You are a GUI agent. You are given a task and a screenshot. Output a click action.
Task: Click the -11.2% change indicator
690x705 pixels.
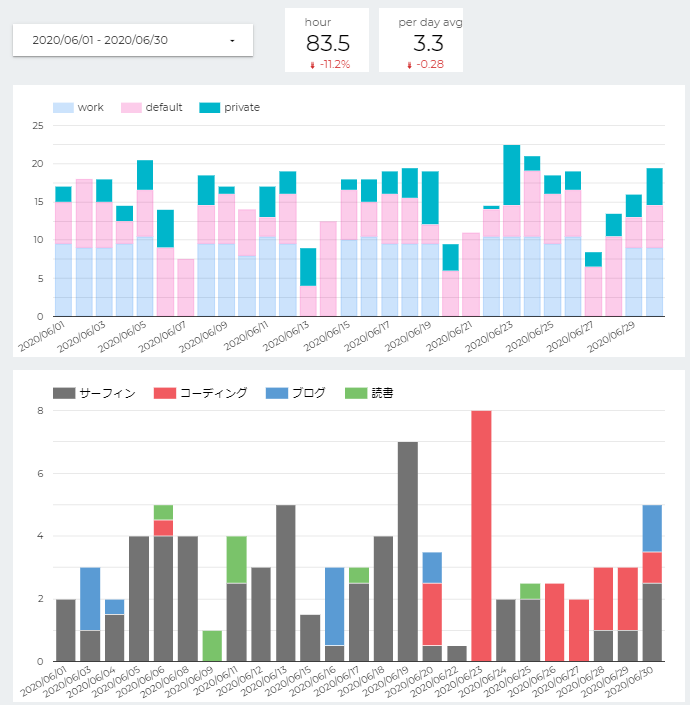click(335, 64)
